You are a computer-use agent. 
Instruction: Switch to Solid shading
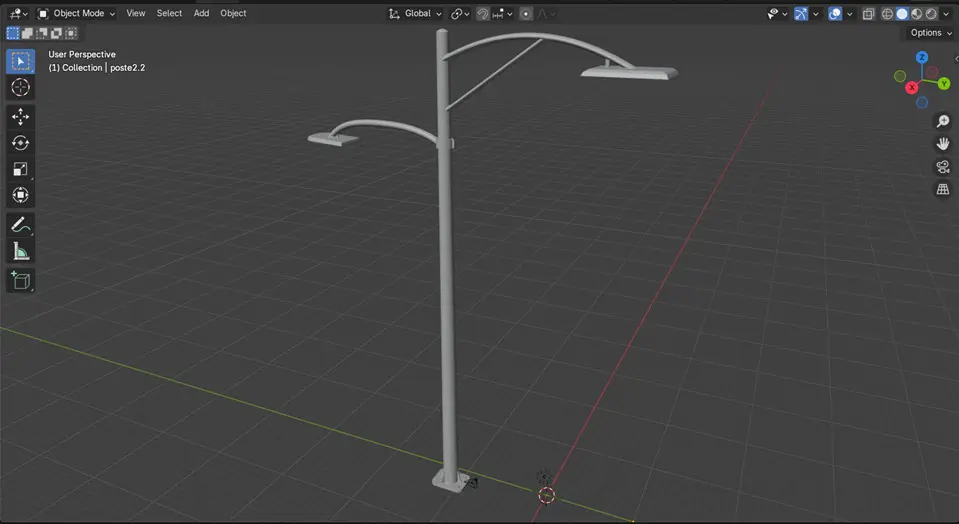pos(902,13)
